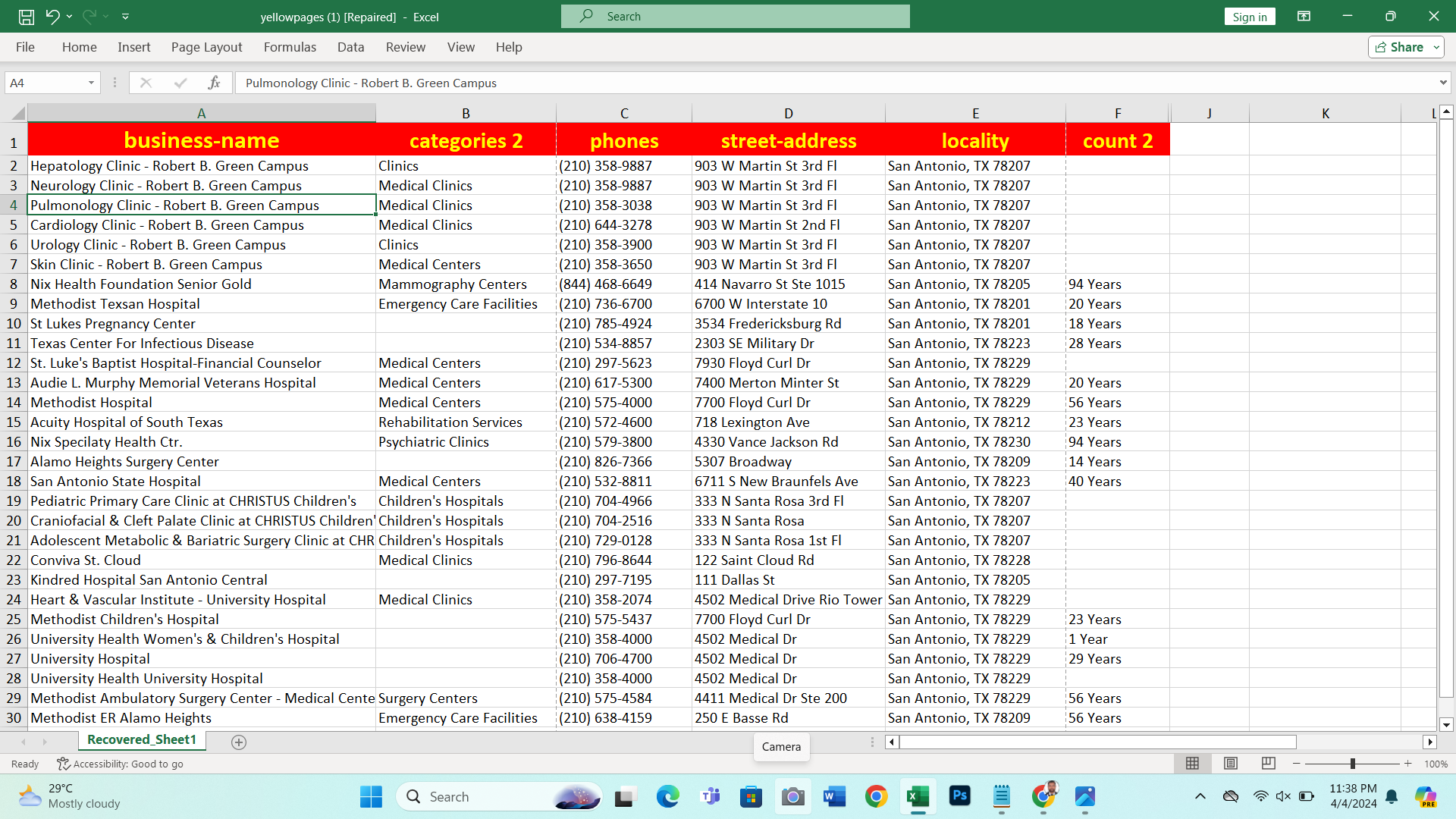Viewport: 1456px width, 819px height.
Task: Open the Undo history dropdown arrow
Action: click(70, 16)
